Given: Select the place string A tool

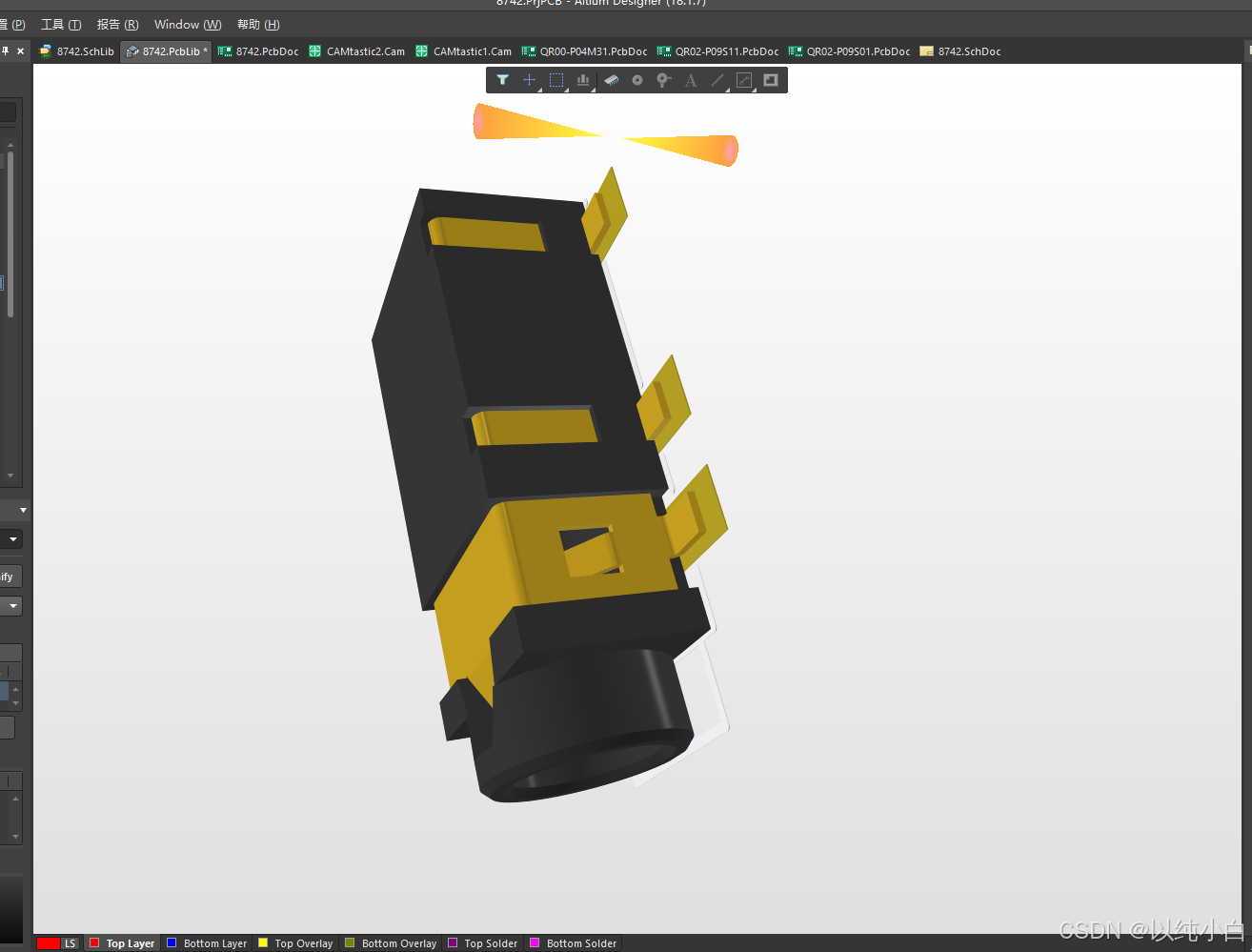Looking at the screenshot, I should [x=691, y=80].
